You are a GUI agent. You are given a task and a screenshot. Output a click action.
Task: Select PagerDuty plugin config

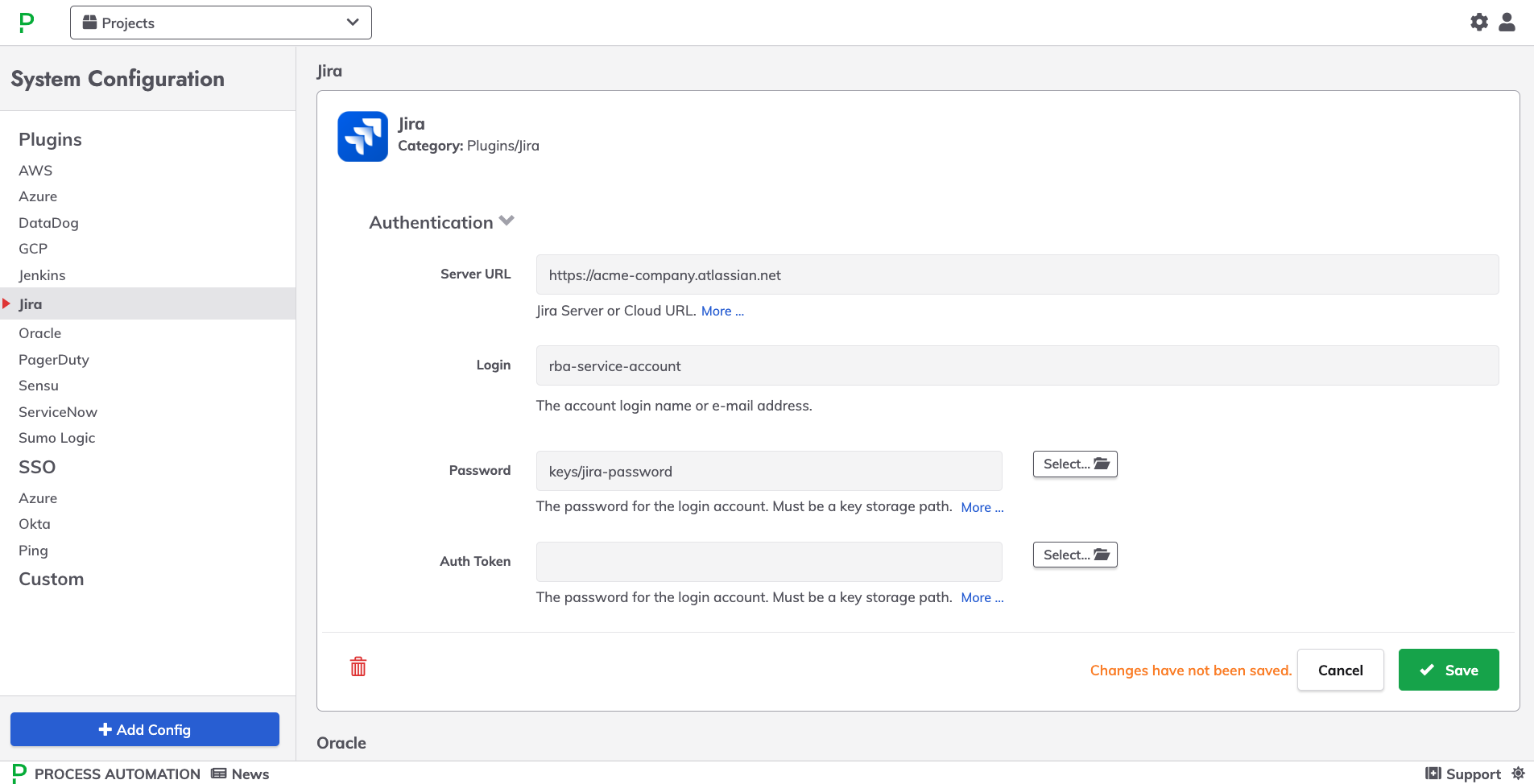point(54,360)
